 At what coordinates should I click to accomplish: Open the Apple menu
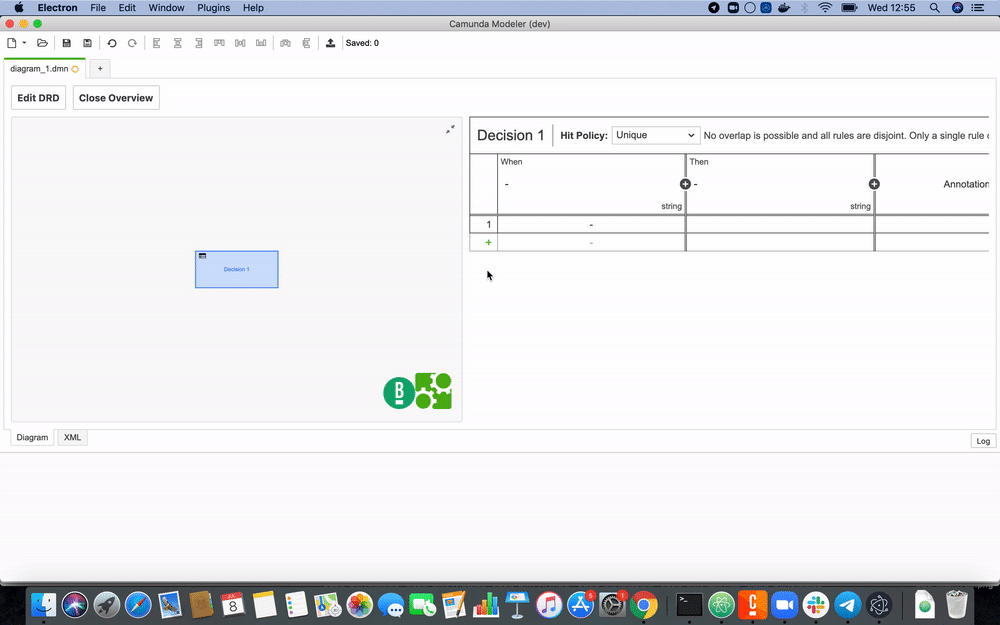point(18,8)
